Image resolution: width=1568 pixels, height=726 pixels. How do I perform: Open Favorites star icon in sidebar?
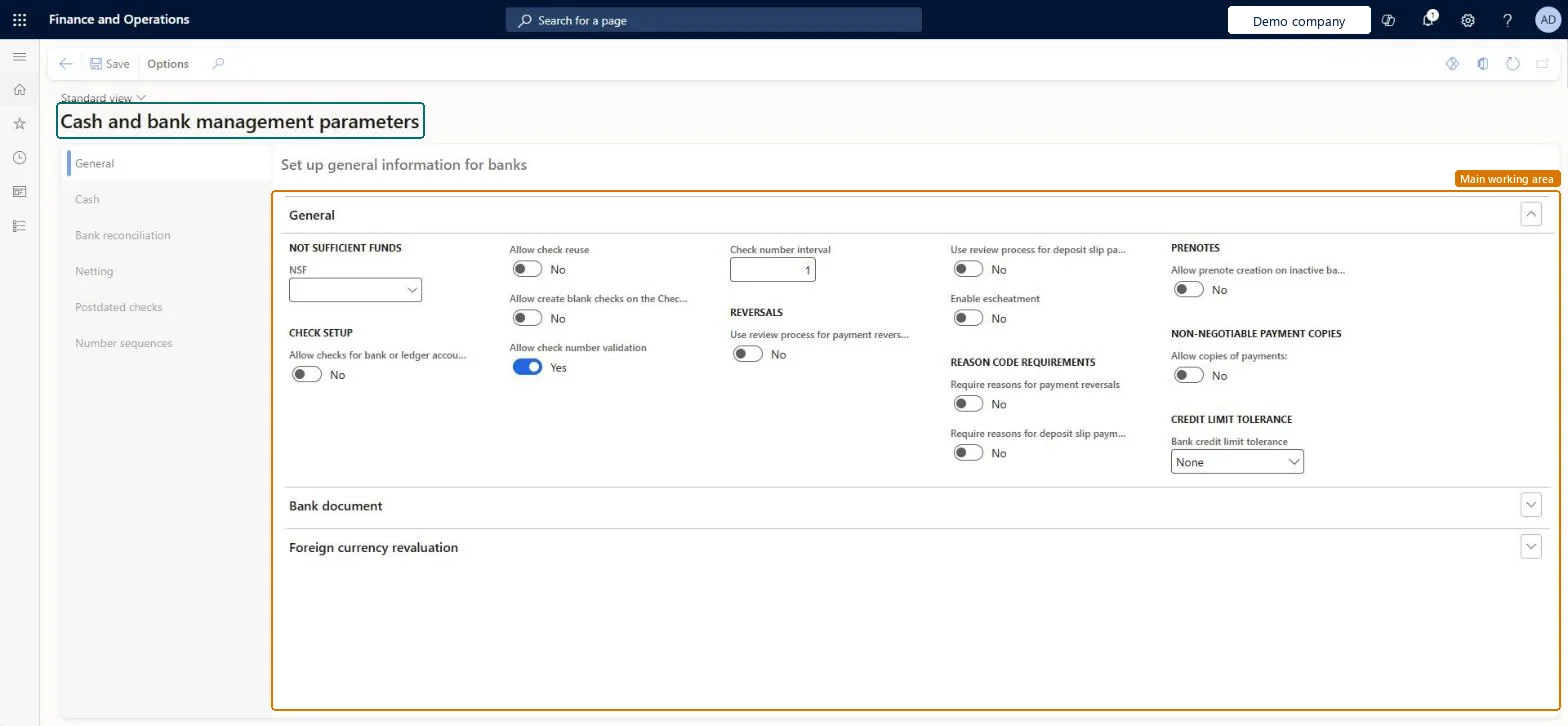click(19, 124)
